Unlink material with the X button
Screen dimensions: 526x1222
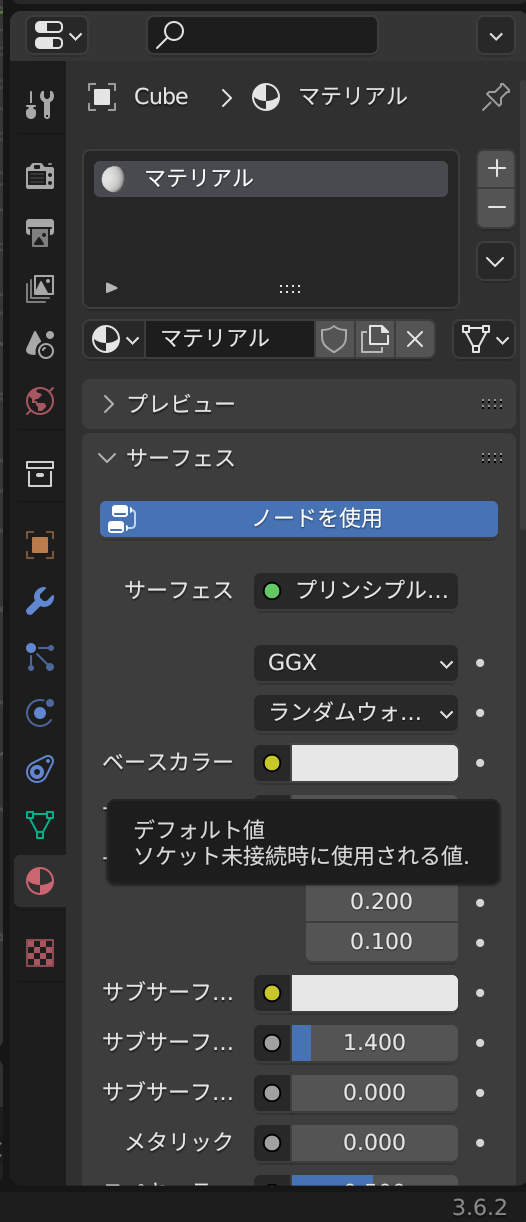click(x=415, y=339)
